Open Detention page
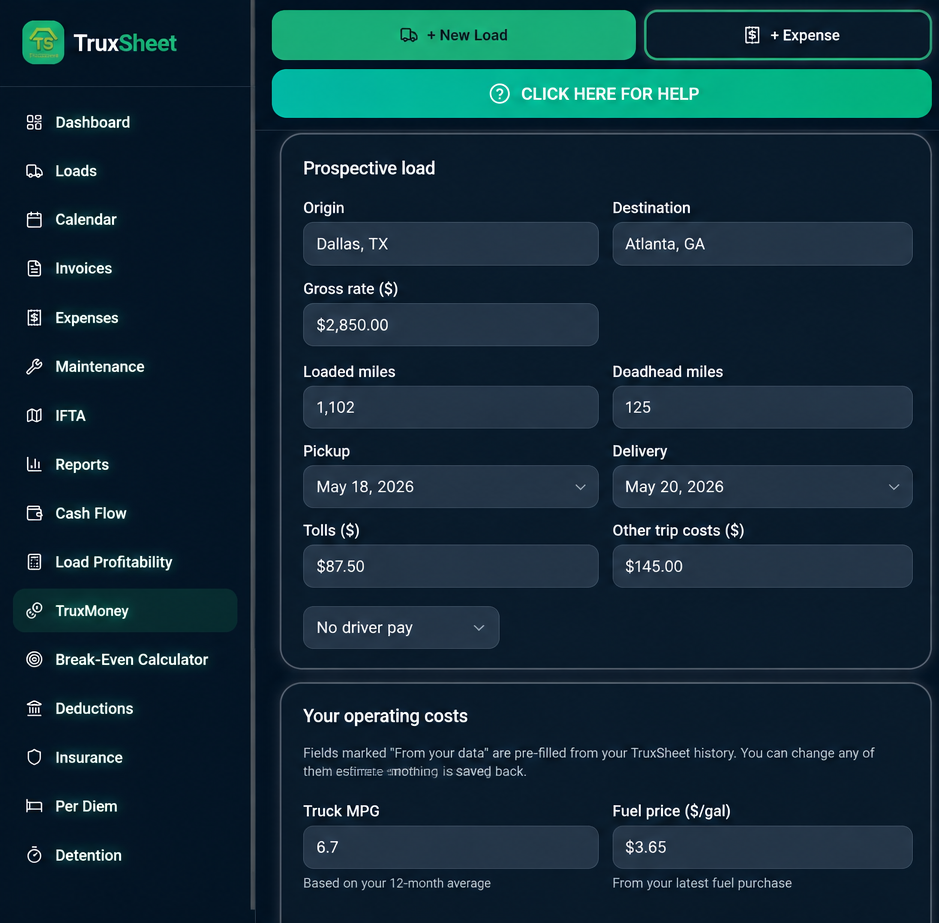 pos(125,855)
